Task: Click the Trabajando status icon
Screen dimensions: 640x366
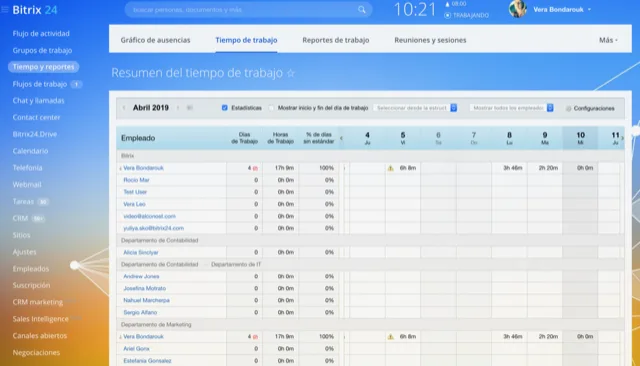Action: point(448,16)
